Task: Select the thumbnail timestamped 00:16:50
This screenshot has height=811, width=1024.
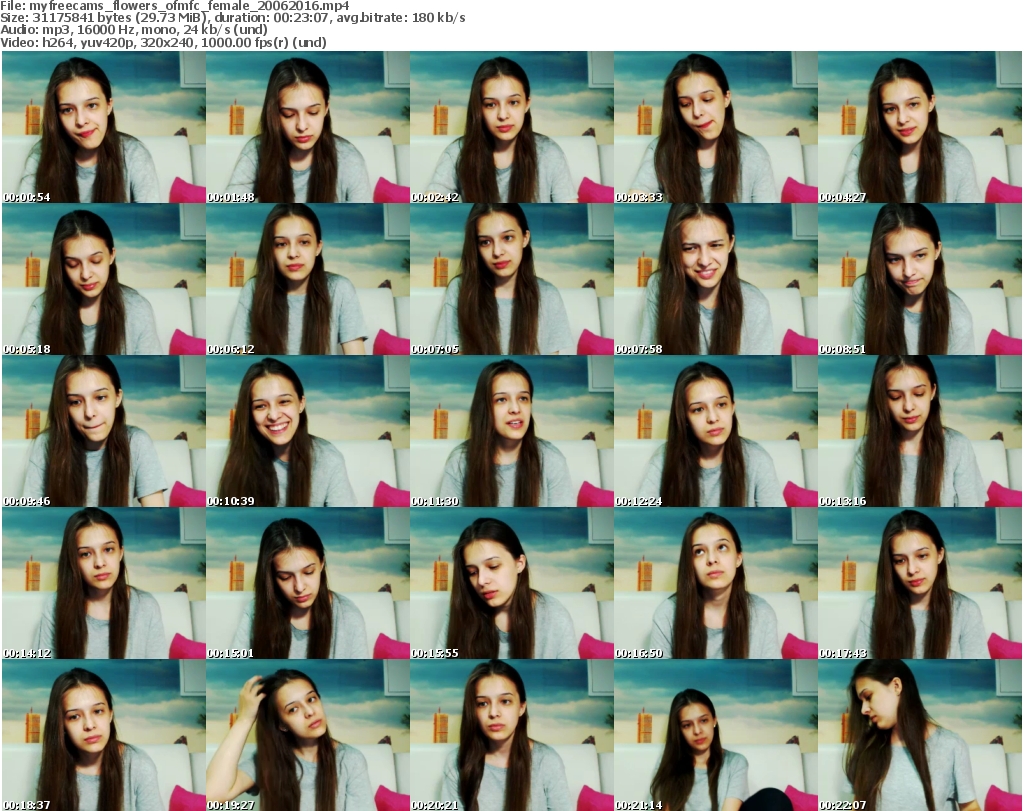Action: pyautogui.click(x=716, y=584)
